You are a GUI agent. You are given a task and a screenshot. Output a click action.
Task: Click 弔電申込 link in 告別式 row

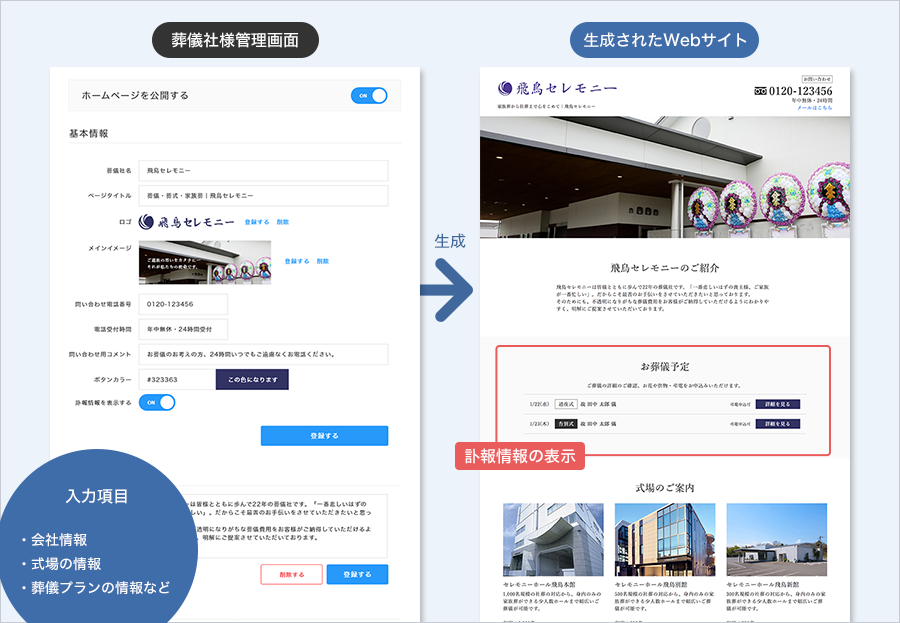tap(740, 424)
